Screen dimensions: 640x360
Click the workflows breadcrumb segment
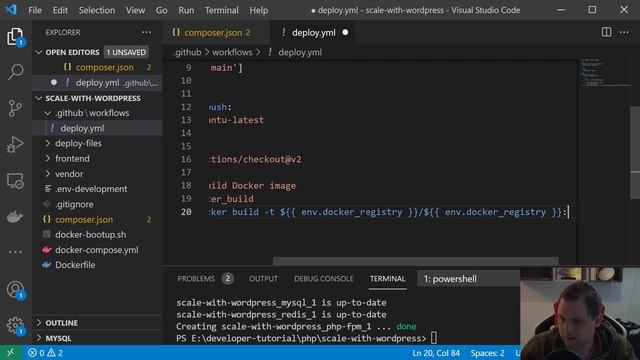pyautogui.click(x=232, y=52)
